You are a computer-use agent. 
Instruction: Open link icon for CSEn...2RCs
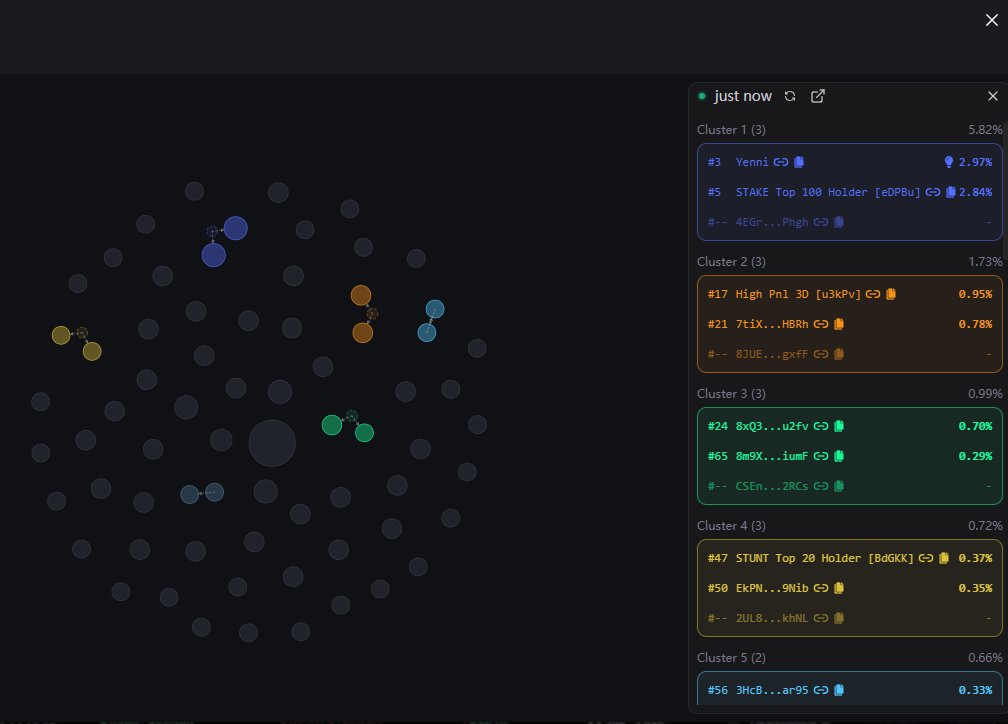[x=821, y=486]
